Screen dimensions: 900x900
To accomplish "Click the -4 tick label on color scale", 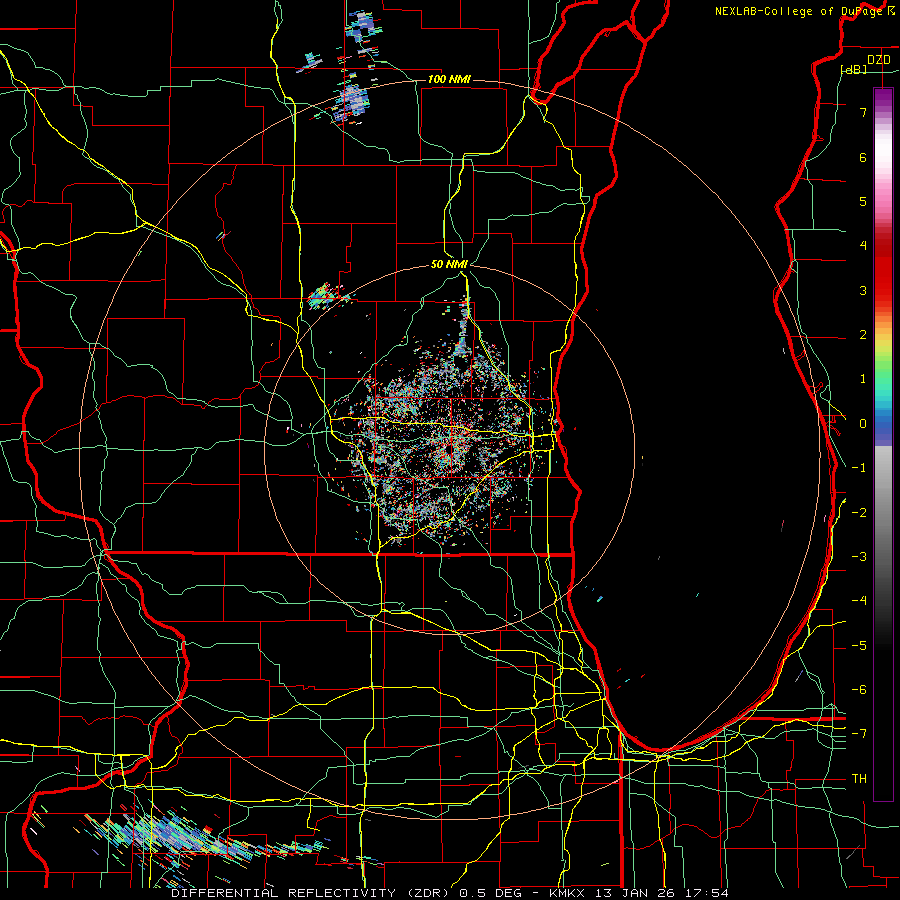I will coord(859,601).
